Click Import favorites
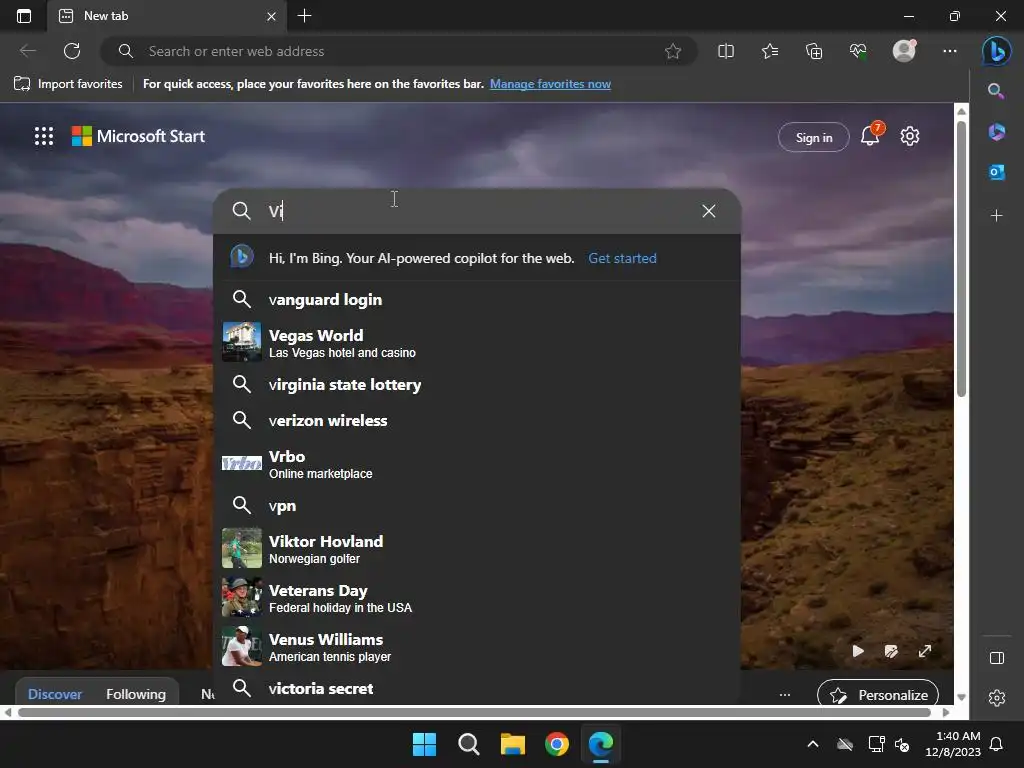Screen dimensions: 1024x768 [x=69, y=84]
